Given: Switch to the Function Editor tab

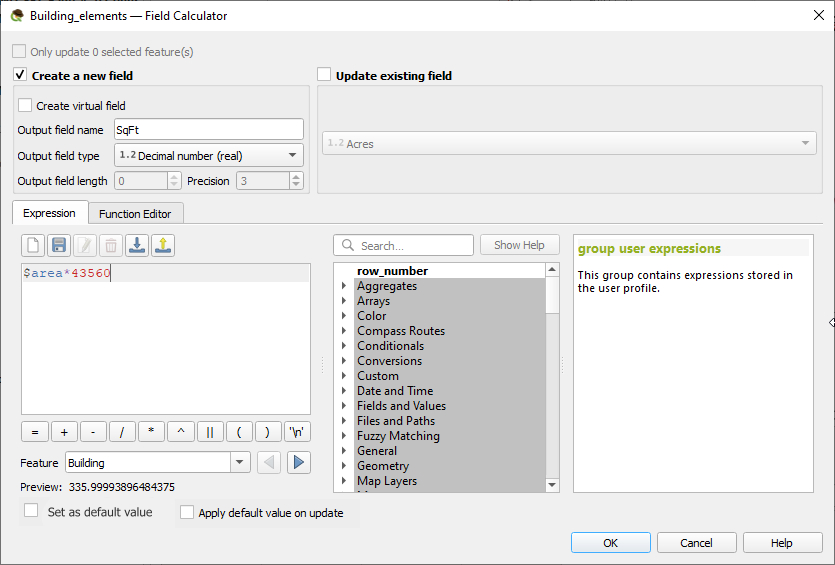Looking at the screenshot, I should (x=135, y=214).
